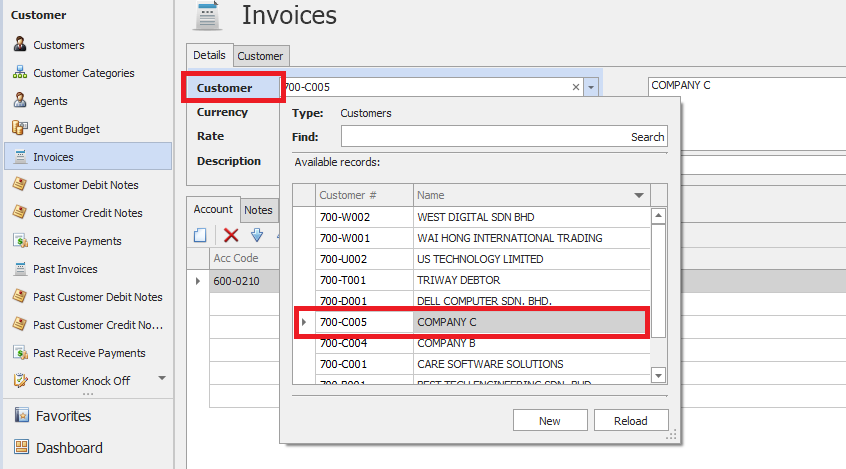Image resolution: width=846 pixels, height=469 pixels.
Task: Delete the row with the red X icon
Action: click(231, 235)
